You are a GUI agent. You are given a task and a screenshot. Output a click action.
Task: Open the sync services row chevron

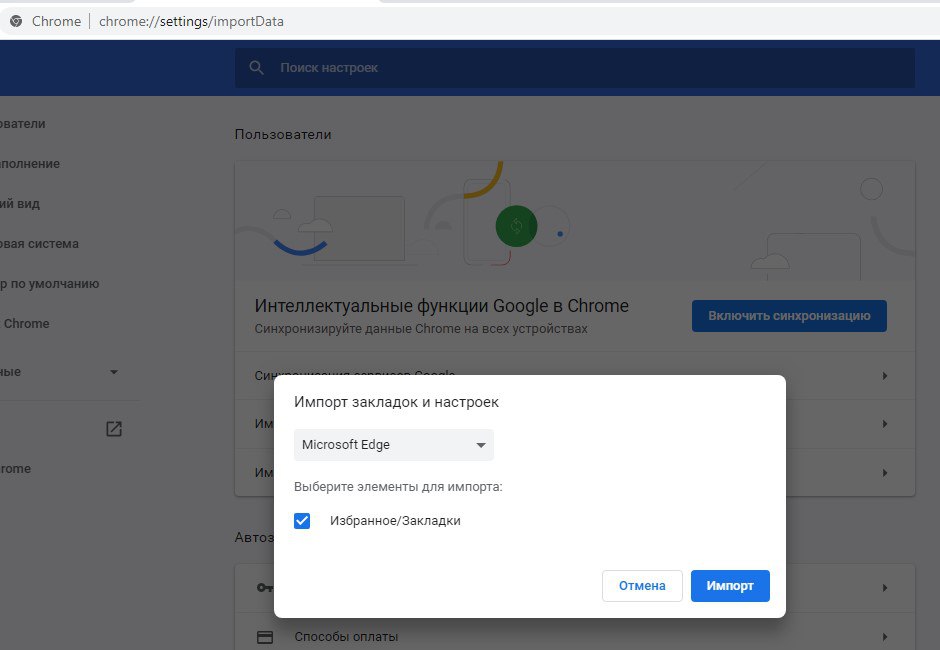point(885,376)
